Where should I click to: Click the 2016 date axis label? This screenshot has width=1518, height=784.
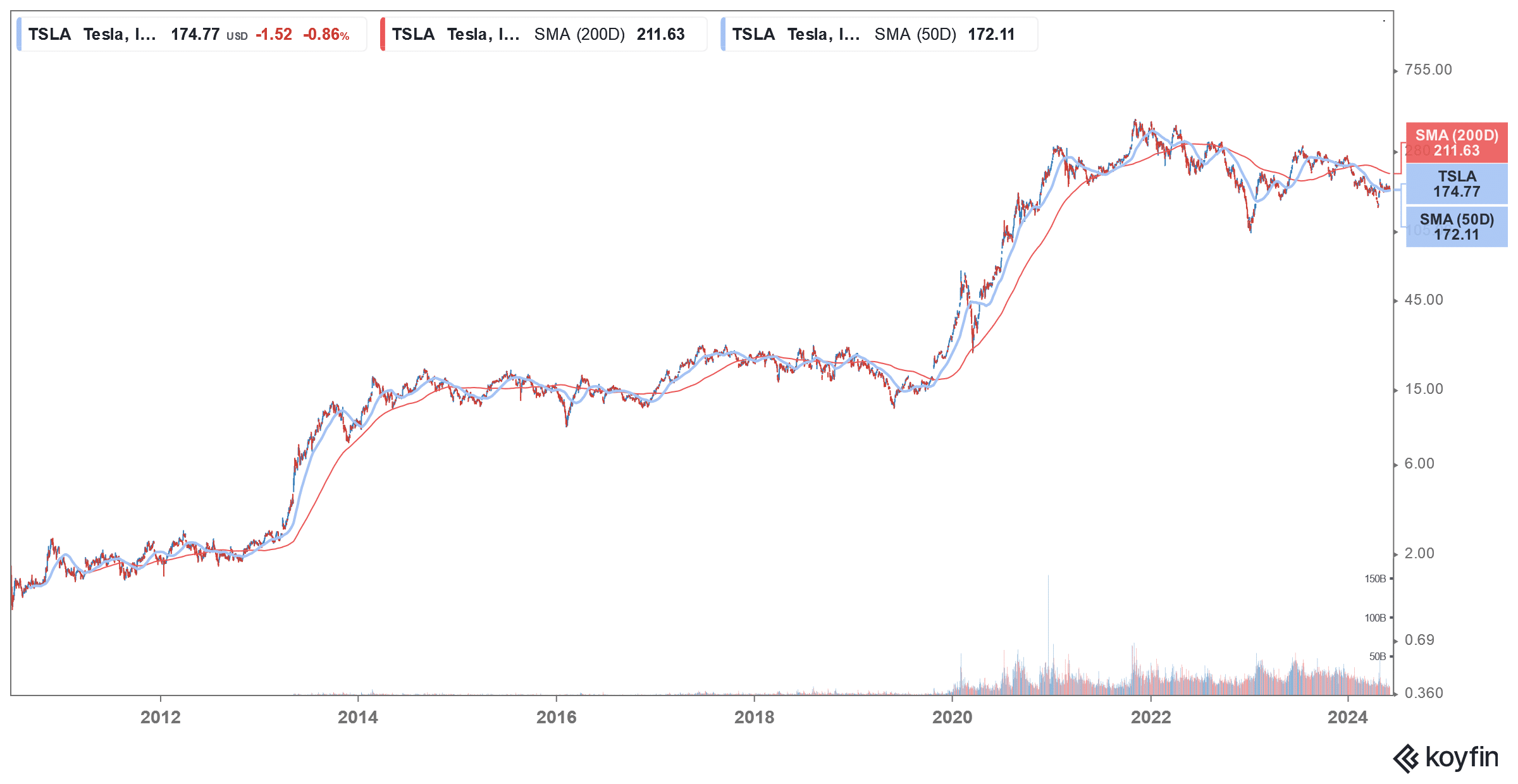[557, 717]
